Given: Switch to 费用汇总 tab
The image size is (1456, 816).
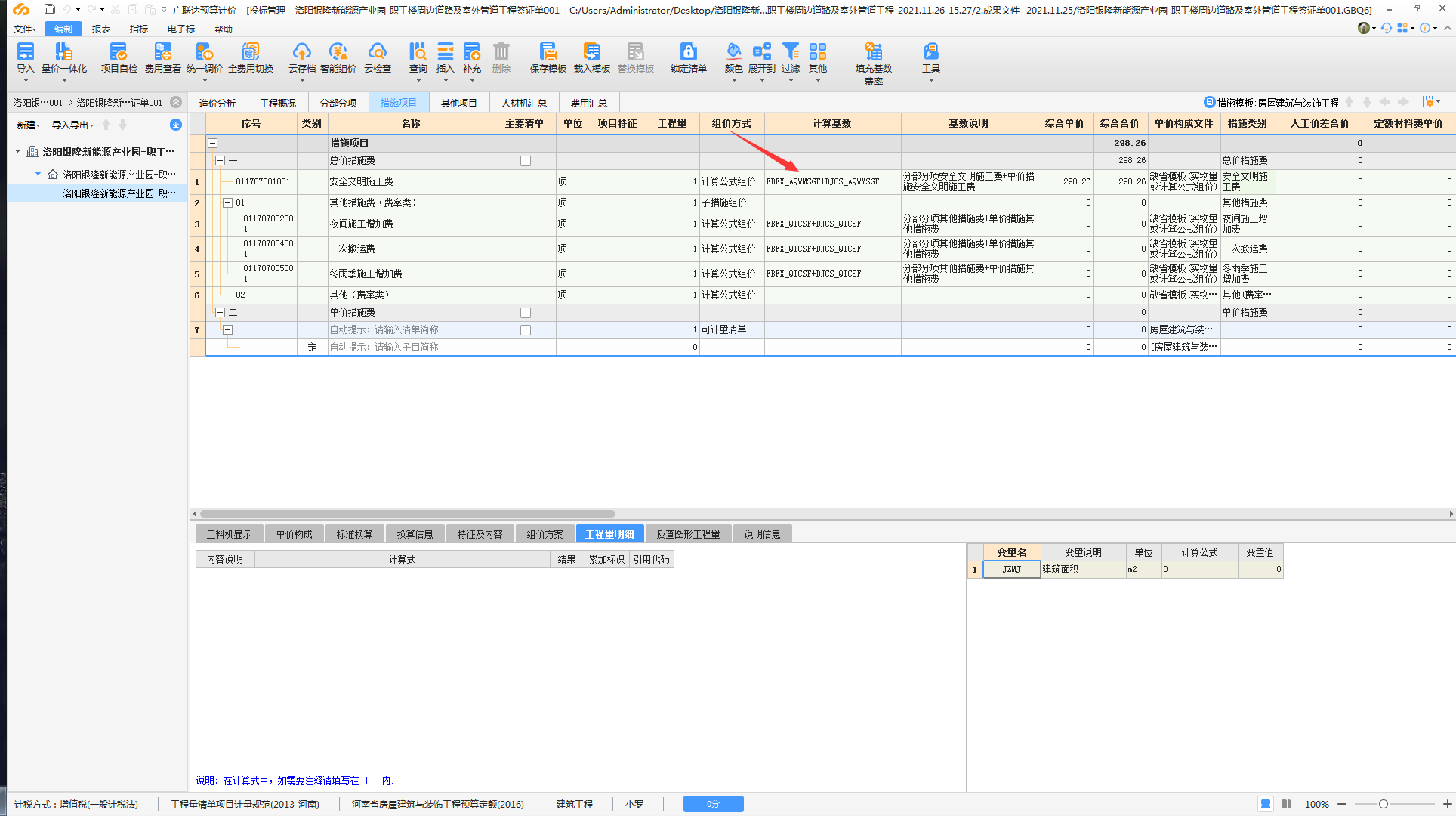Looking at the screenshot, I should point(589,103).
